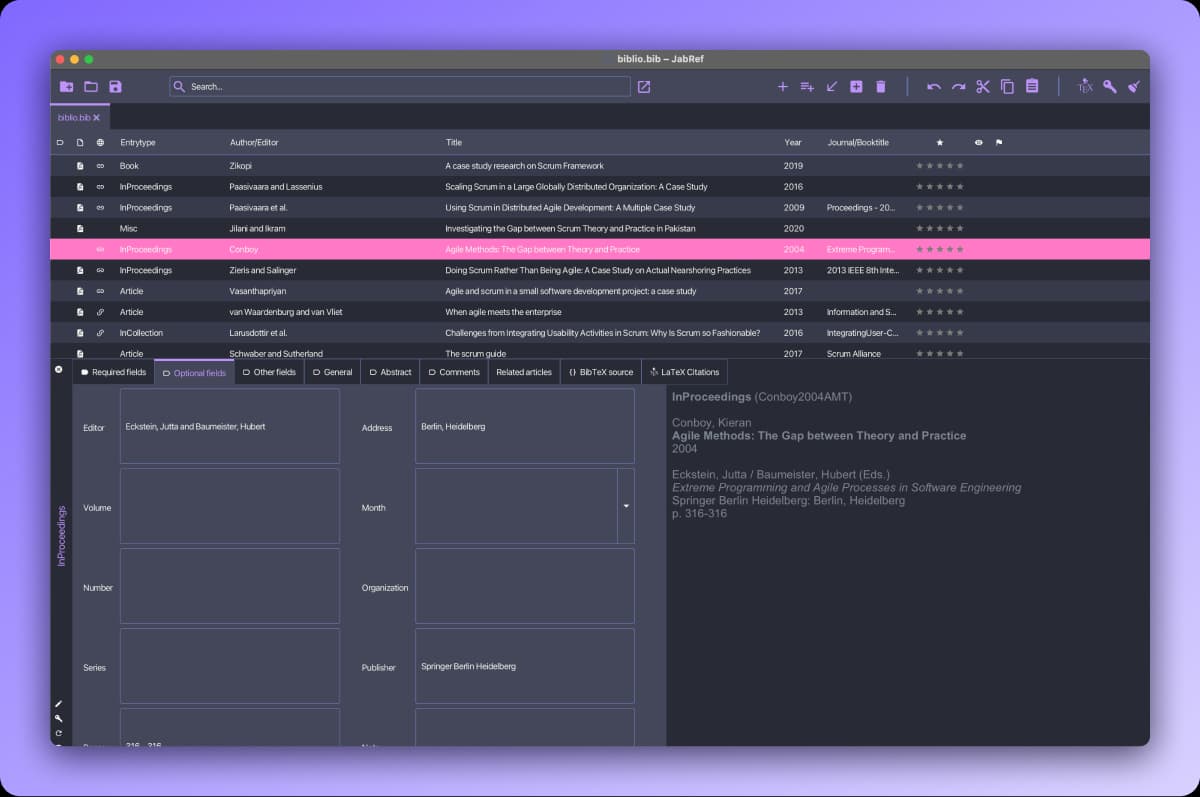Click the Paste clipboard icon
The width and height of the screenshot is (1200, 797).
1032,87
